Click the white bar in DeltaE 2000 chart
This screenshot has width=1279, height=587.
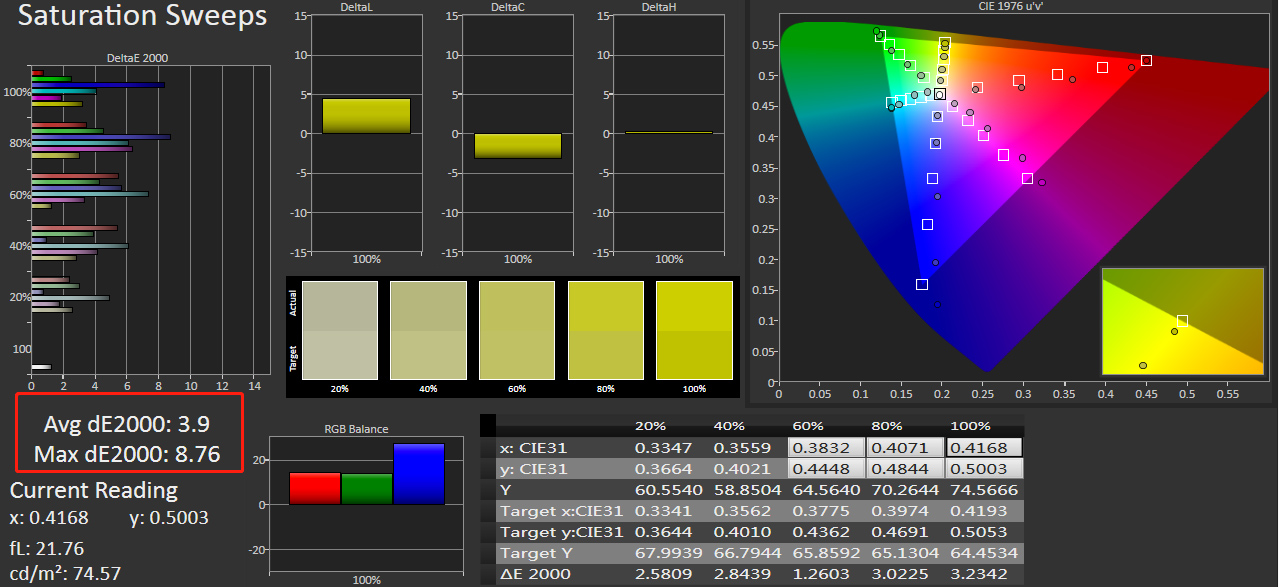[x=41, y=367]
